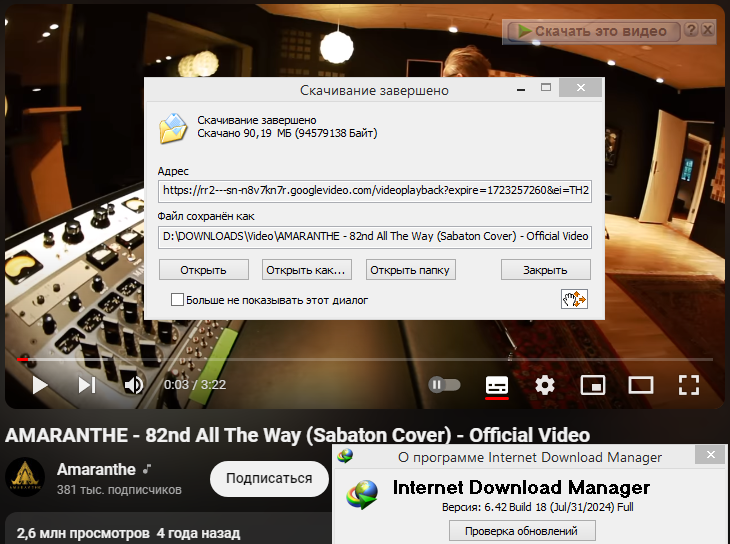Open help on IDM download panel

tap(691, 30)
